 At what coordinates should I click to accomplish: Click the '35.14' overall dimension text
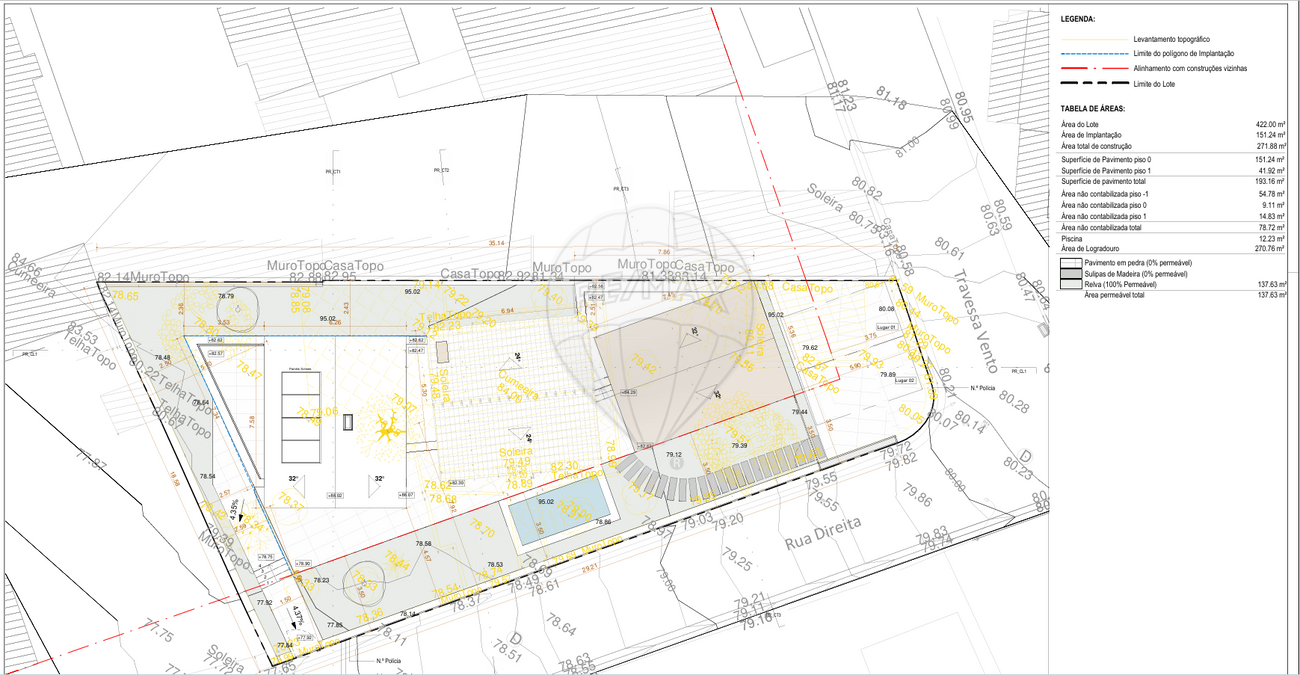point(496,243)
